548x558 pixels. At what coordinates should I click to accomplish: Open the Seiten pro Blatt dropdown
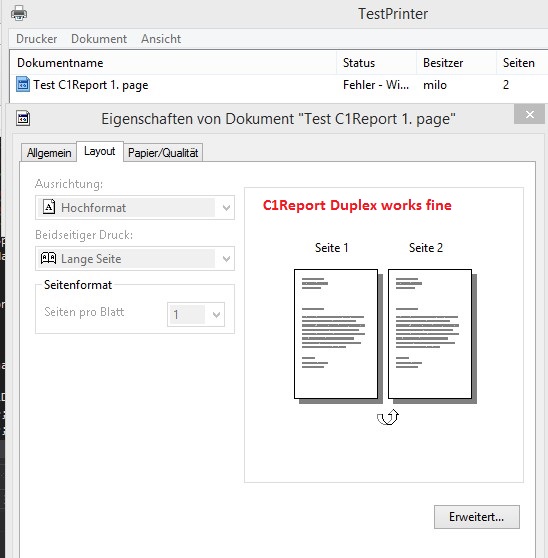(x=196, y=314)
